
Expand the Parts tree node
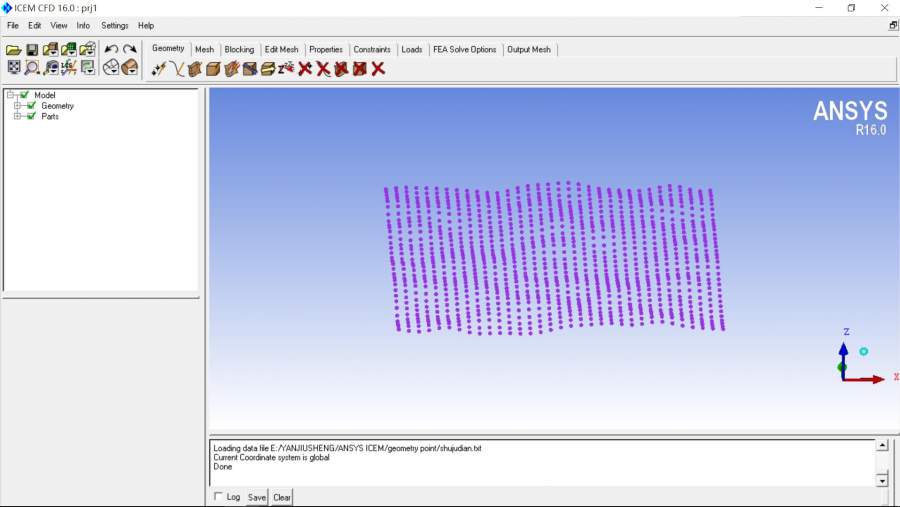tap(18, 116)
